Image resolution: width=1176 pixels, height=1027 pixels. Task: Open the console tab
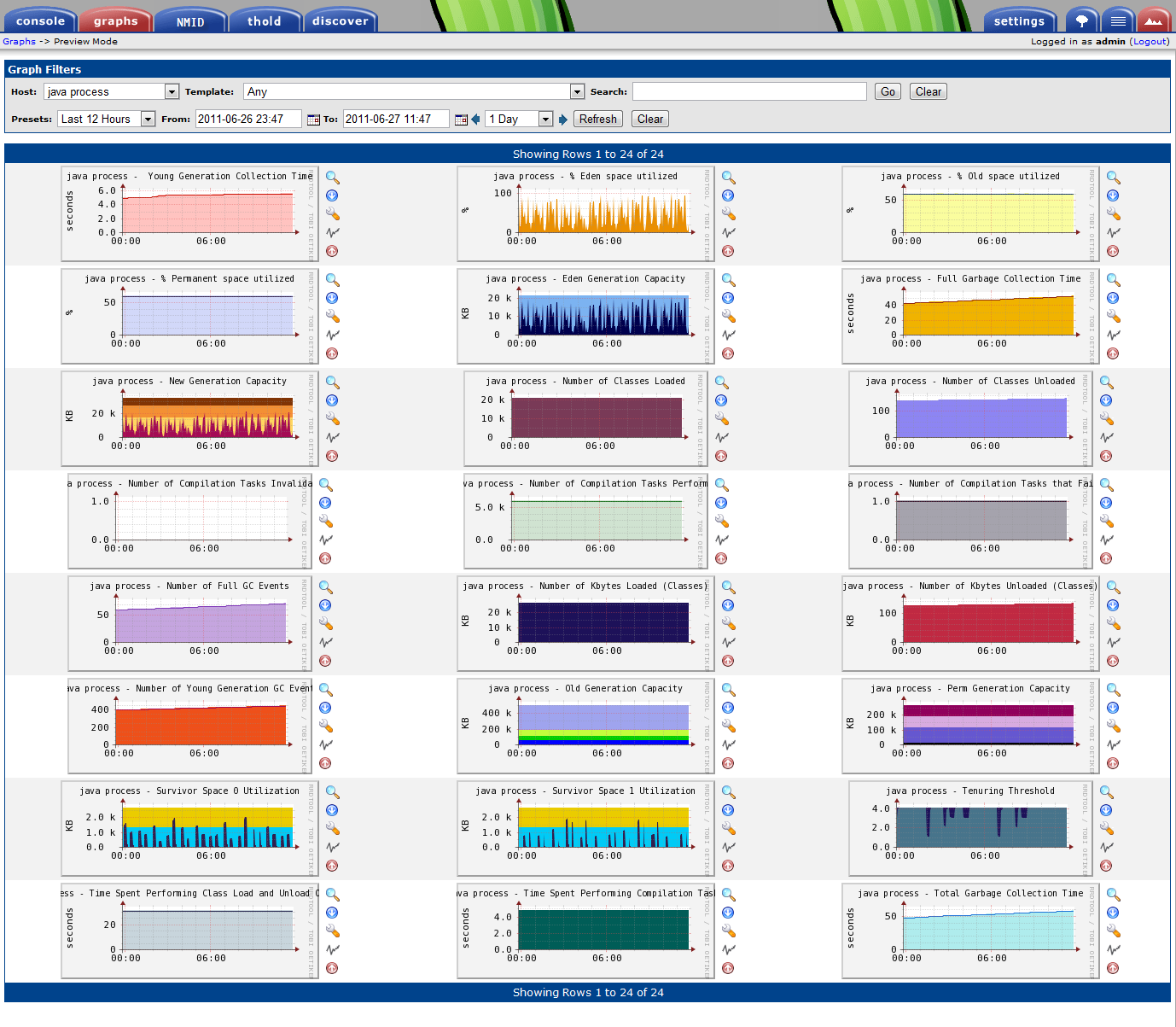pyautogui.click(x=40, y=20)
